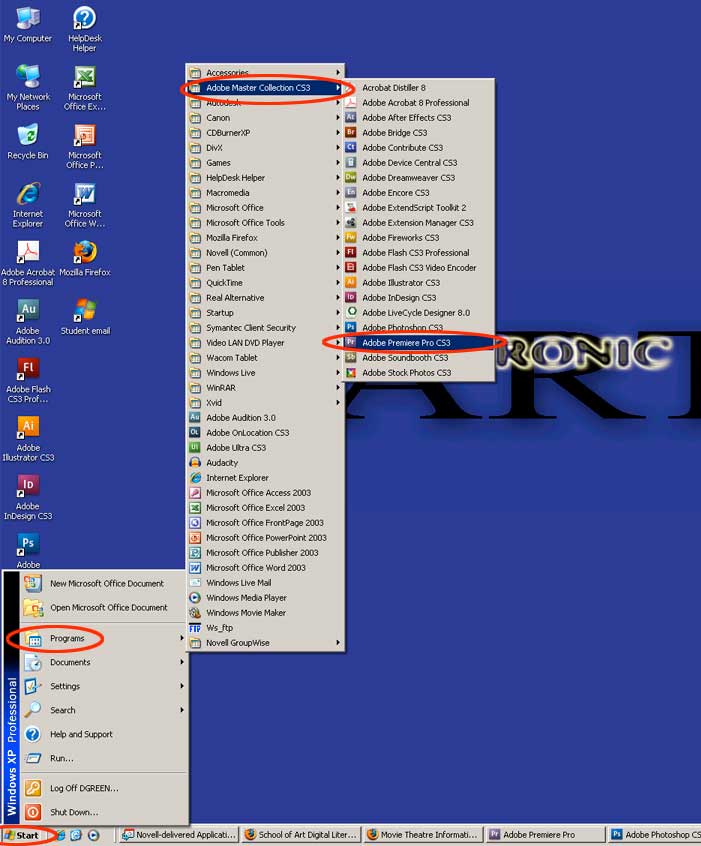Launch Adobe Bridge CS3
This screenshot has height=846, width=701.
(x=419, y=133)
